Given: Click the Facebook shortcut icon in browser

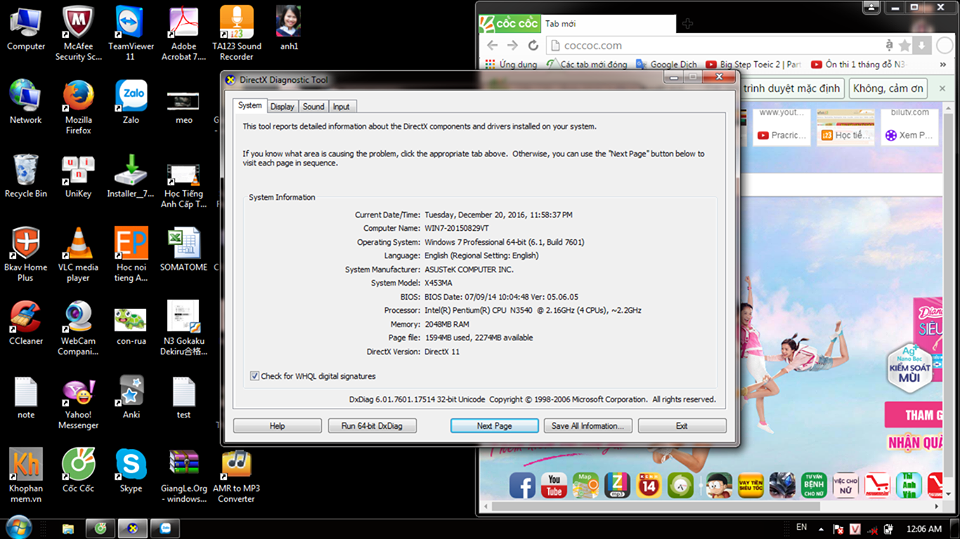Looking at the screenshot, I should [522, 485].
